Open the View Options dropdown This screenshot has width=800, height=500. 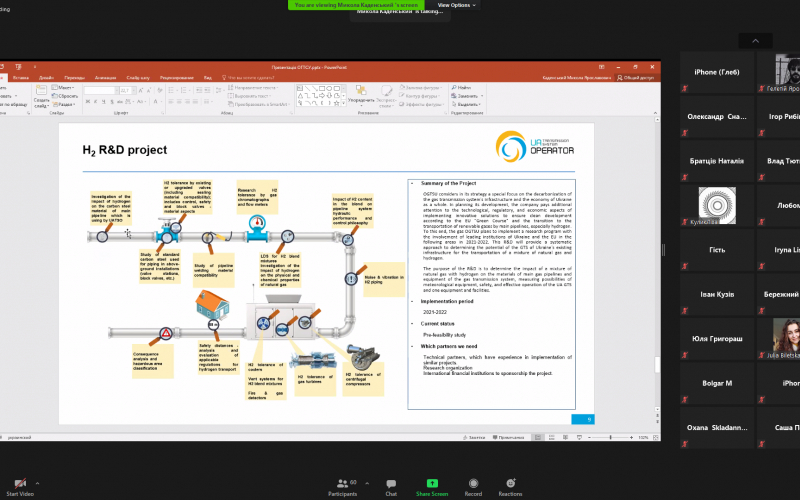[456, 5]
